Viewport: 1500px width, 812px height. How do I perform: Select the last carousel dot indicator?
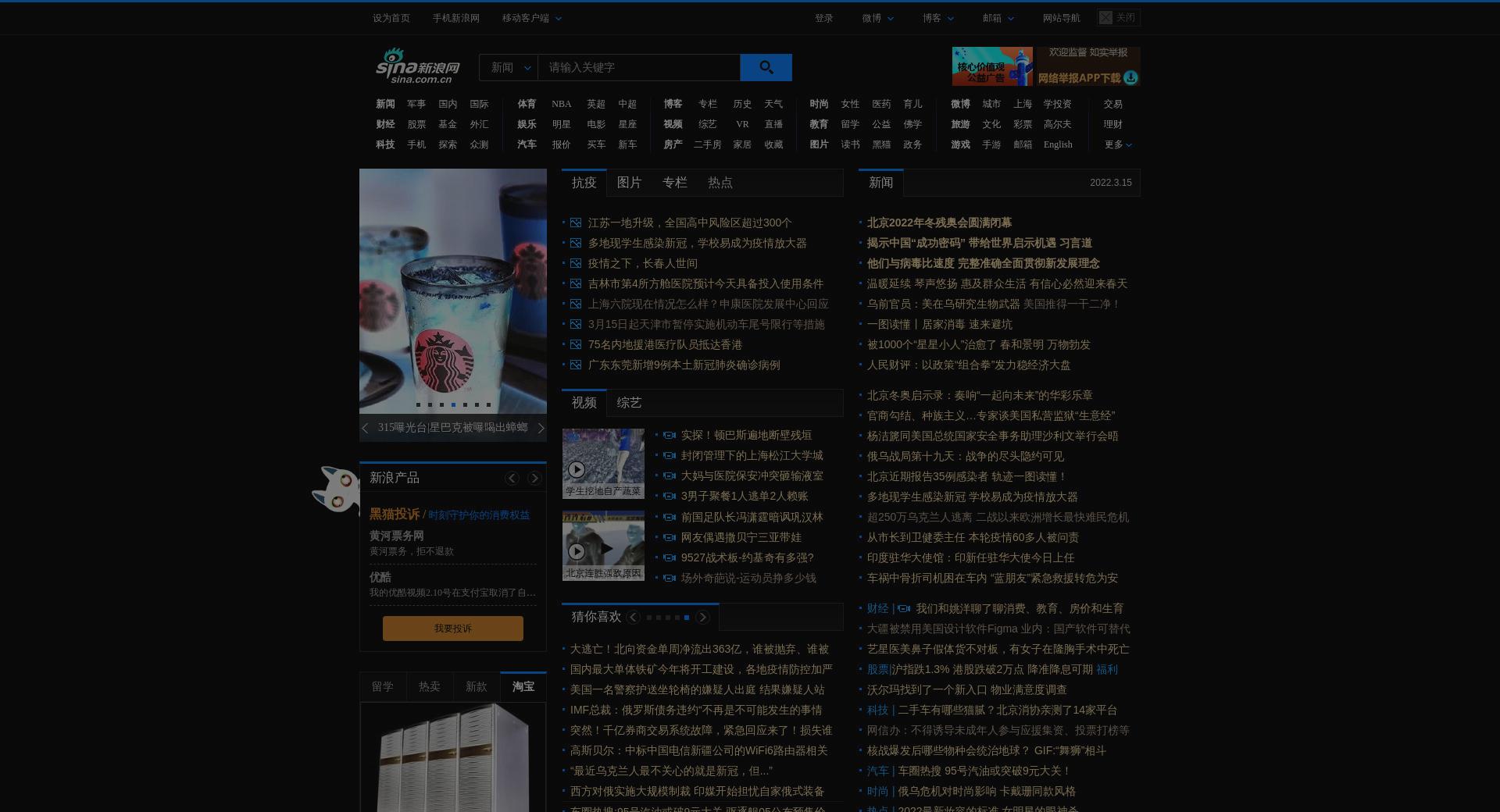coord(488,404)
